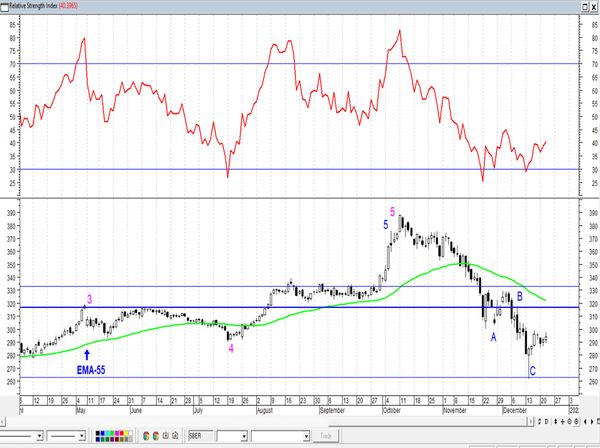Screen dimensions: 600x448
Task: Click the Relative Strength Index pane window icon
Action: [4, 7]
